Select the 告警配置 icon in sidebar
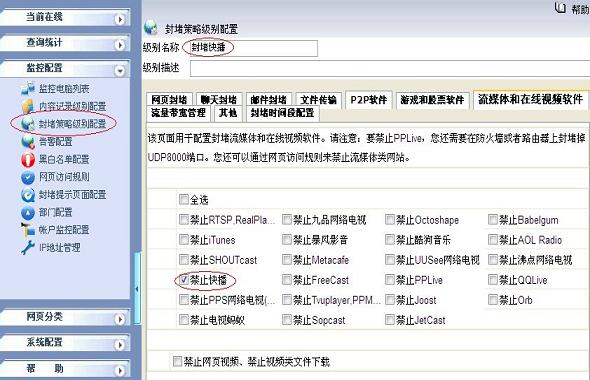Image resolution: width=590 pixels, height=380 pixels. (x=28, y=141)
